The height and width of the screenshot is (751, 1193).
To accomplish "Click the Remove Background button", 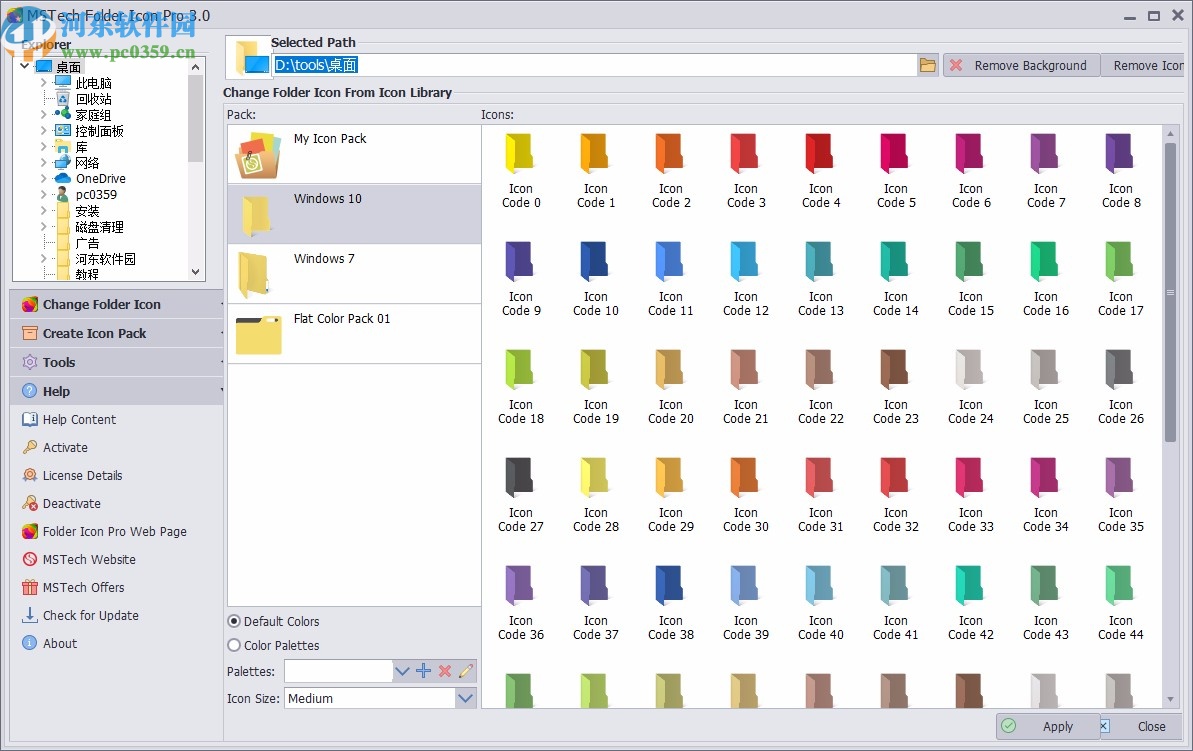I will pos(1021,64).
